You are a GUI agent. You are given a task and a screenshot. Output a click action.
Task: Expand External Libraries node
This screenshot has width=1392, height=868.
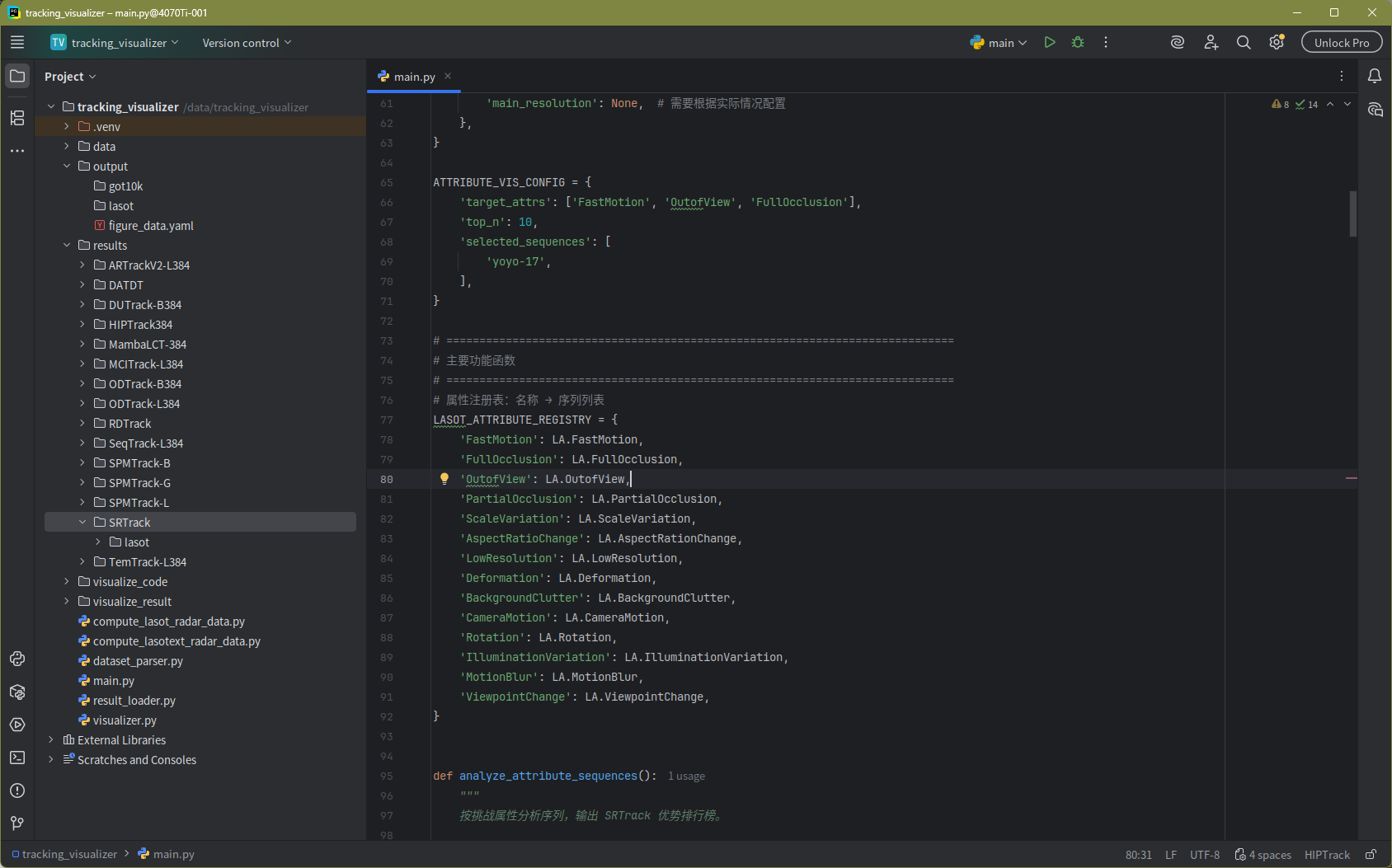(51, 740)
